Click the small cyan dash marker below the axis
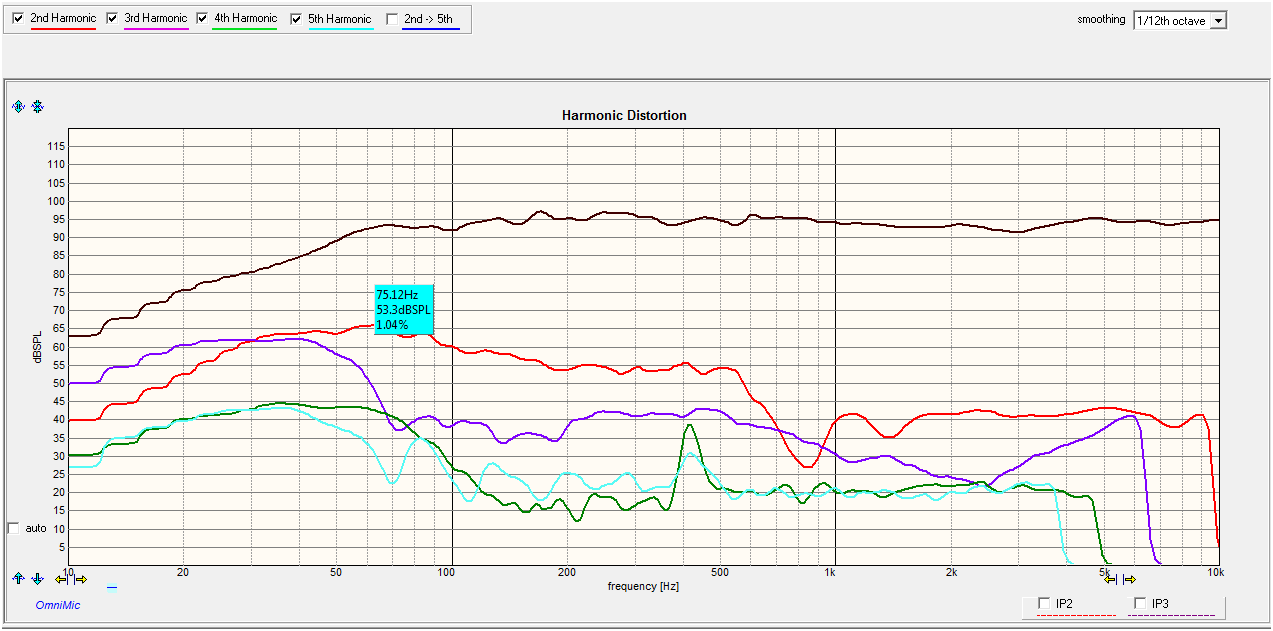 pos(112,589)
